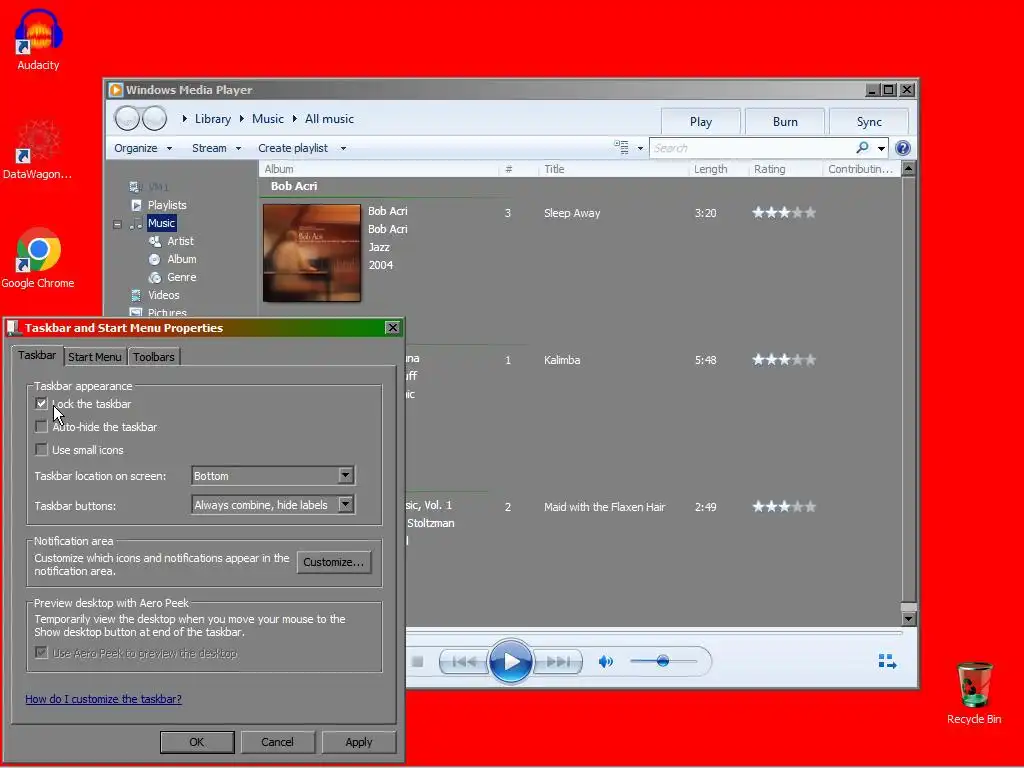Sort by the Length column header

coord(711,169)
